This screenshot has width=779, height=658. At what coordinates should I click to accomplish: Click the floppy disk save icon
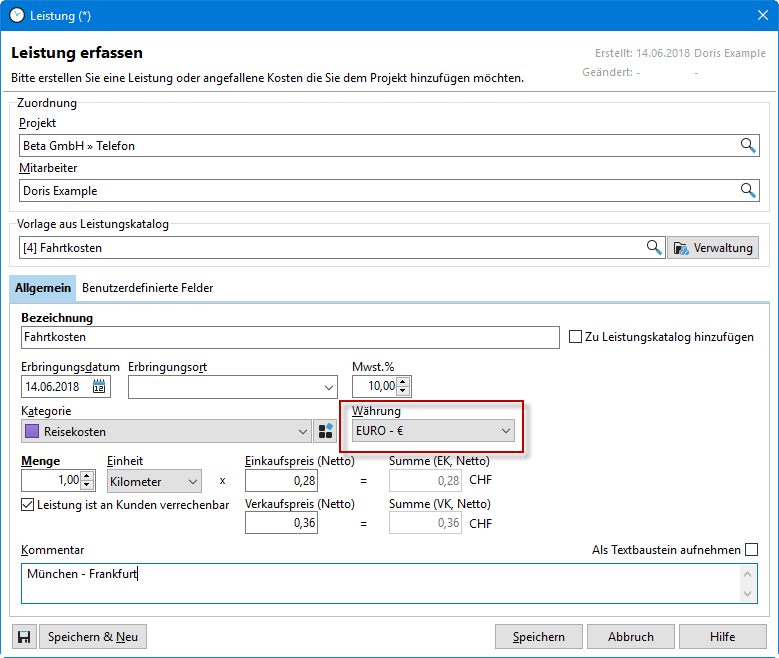24,637
